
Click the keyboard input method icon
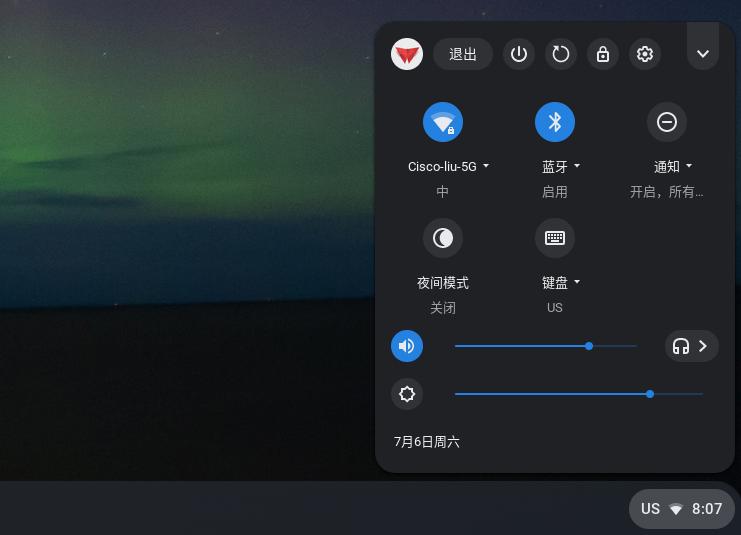tap(555, 238)
